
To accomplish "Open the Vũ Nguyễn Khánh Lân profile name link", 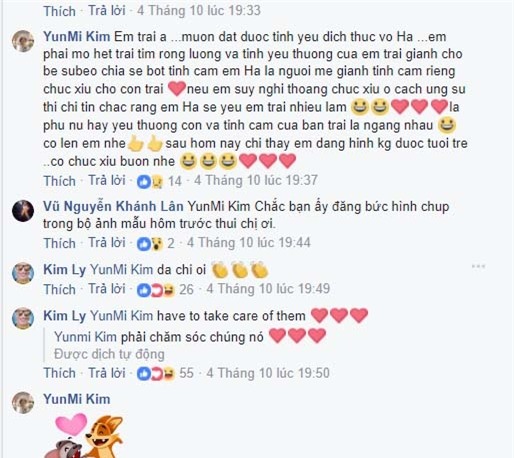I will coord(113,206).
